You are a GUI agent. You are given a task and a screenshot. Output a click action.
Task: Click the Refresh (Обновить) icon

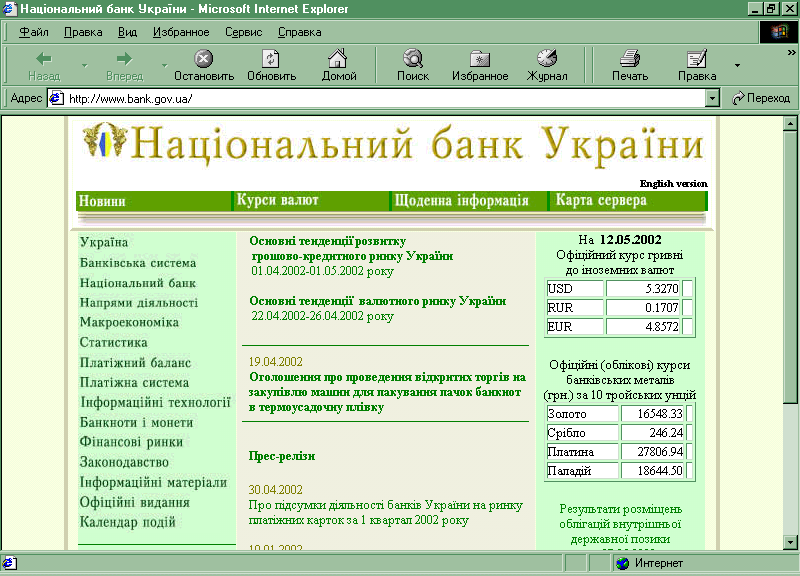(x=271, y=59)
